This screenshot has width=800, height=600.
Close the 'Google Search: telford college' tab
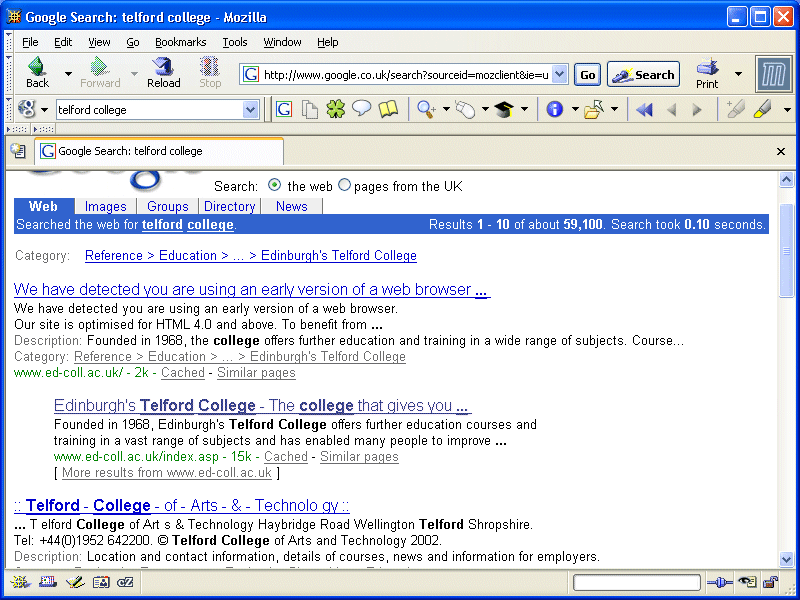(781, 151)
